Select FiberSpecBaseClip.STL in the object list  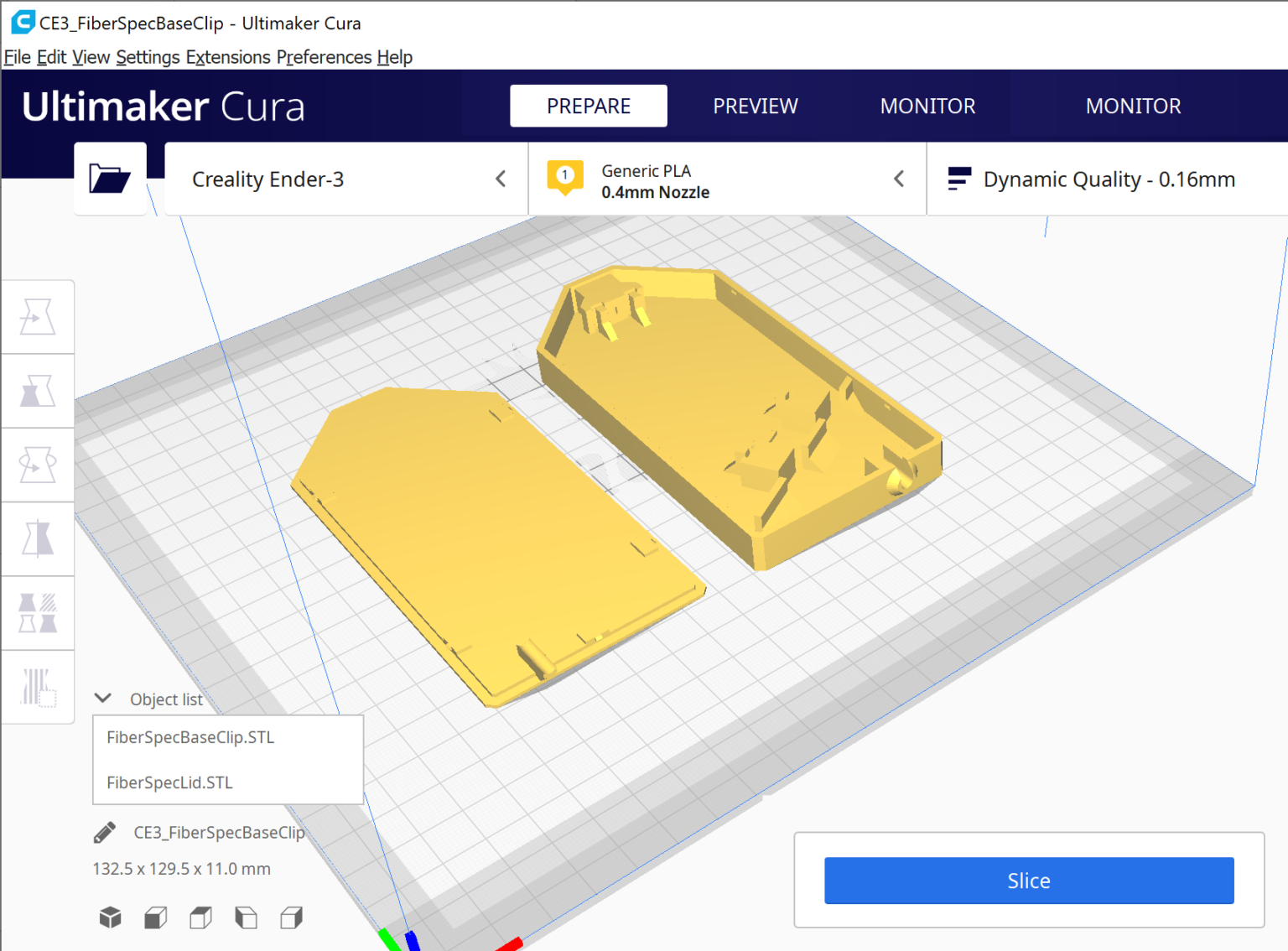190,737
